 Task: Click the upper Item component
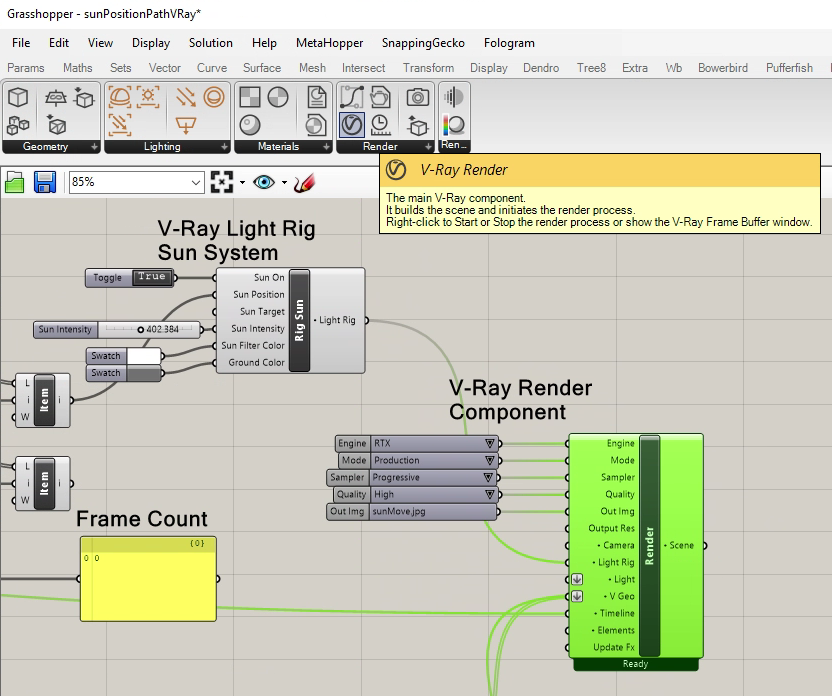pos(44,400)
